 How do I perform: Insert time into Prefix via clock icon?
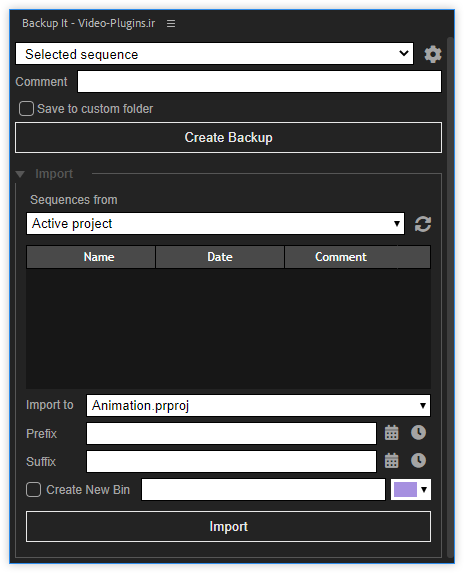pos(418,433)
